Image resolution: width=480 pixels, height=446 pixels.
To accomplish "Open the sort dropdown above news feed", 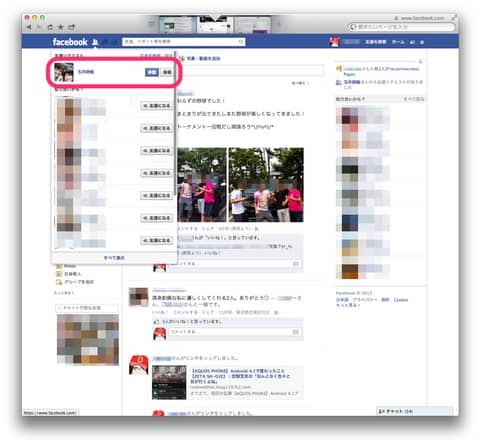I will click(x=300, y=83).
